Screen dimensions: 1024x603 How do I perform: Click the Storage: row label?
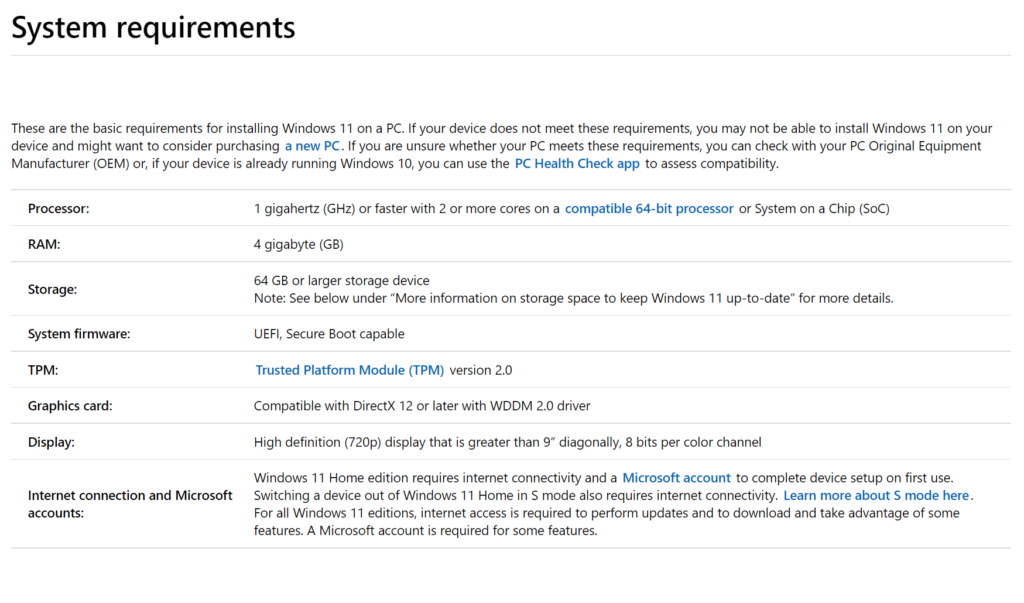52,289
